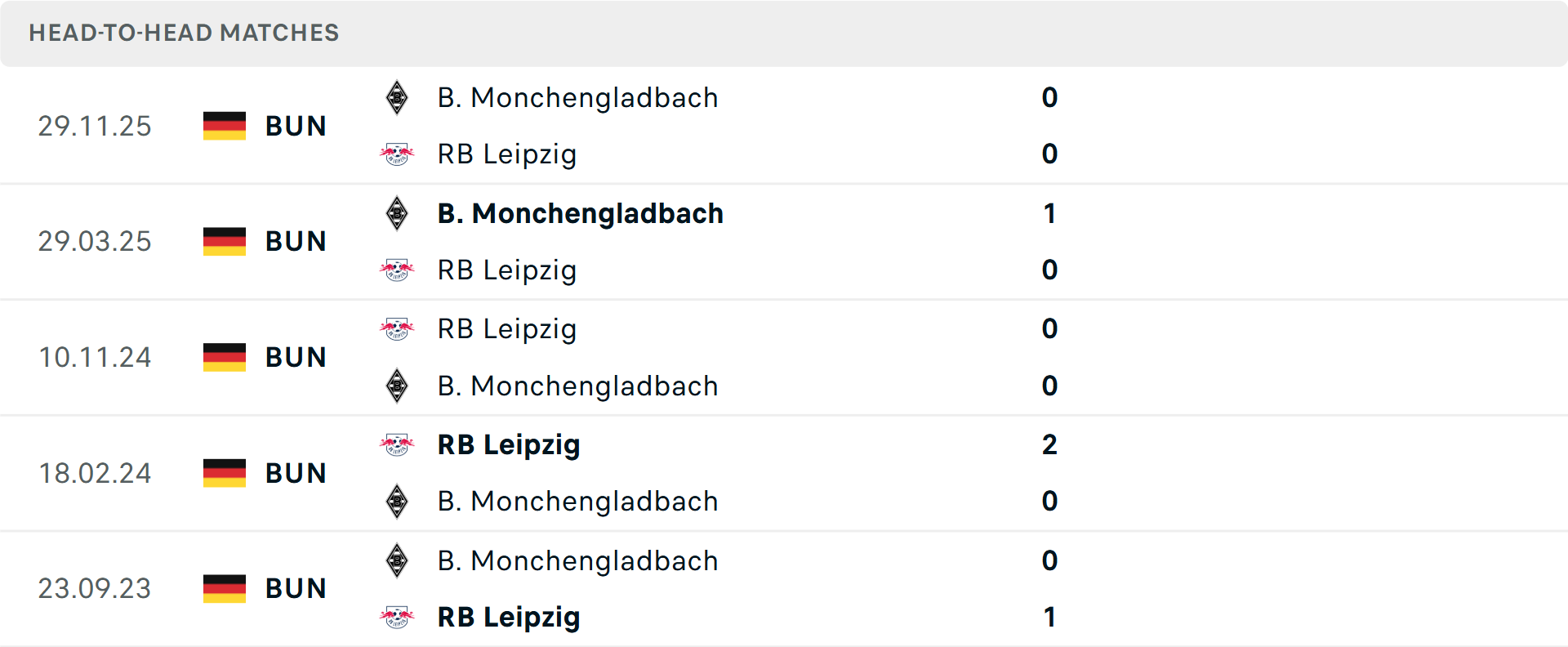Click the German flag next to 10.11.24
This screenshot has width=1568, height=647.
[x=224, y=357]
